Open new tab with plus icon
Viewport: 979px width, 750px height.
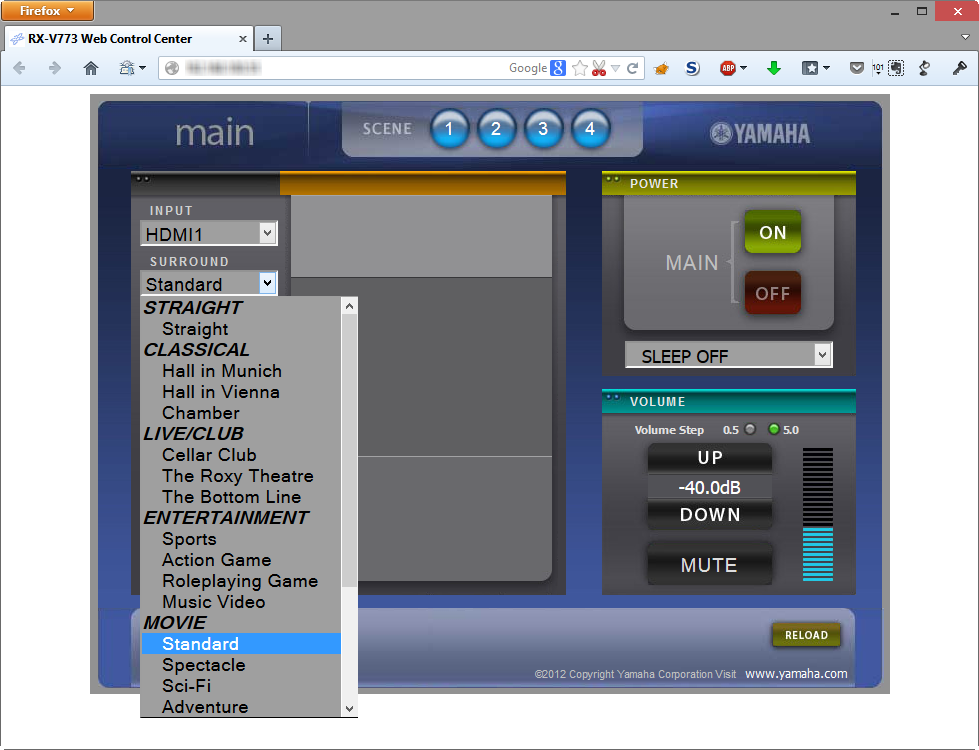(x=268, y=39)
